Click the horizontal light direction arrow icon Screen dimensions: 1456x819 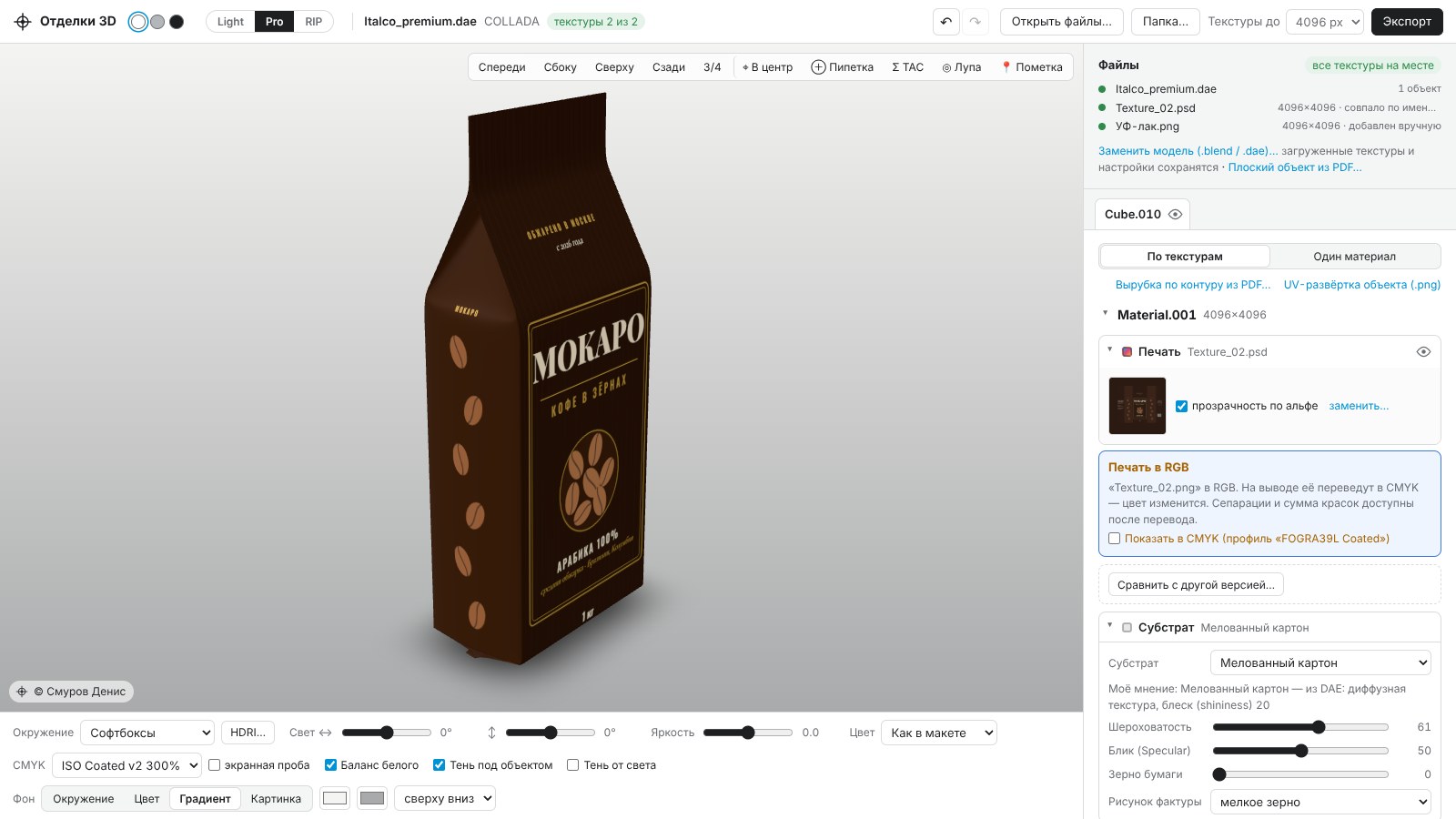click(x=325, y=733)
